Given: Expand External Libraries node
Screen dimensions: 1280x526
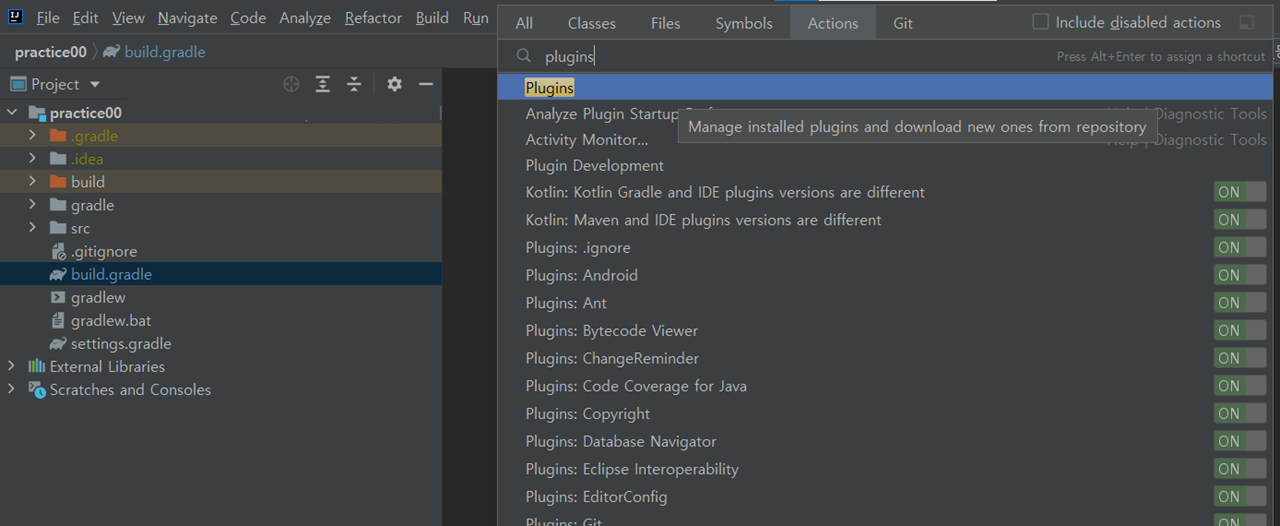Looking at the screenshot, I should (12, 367).
